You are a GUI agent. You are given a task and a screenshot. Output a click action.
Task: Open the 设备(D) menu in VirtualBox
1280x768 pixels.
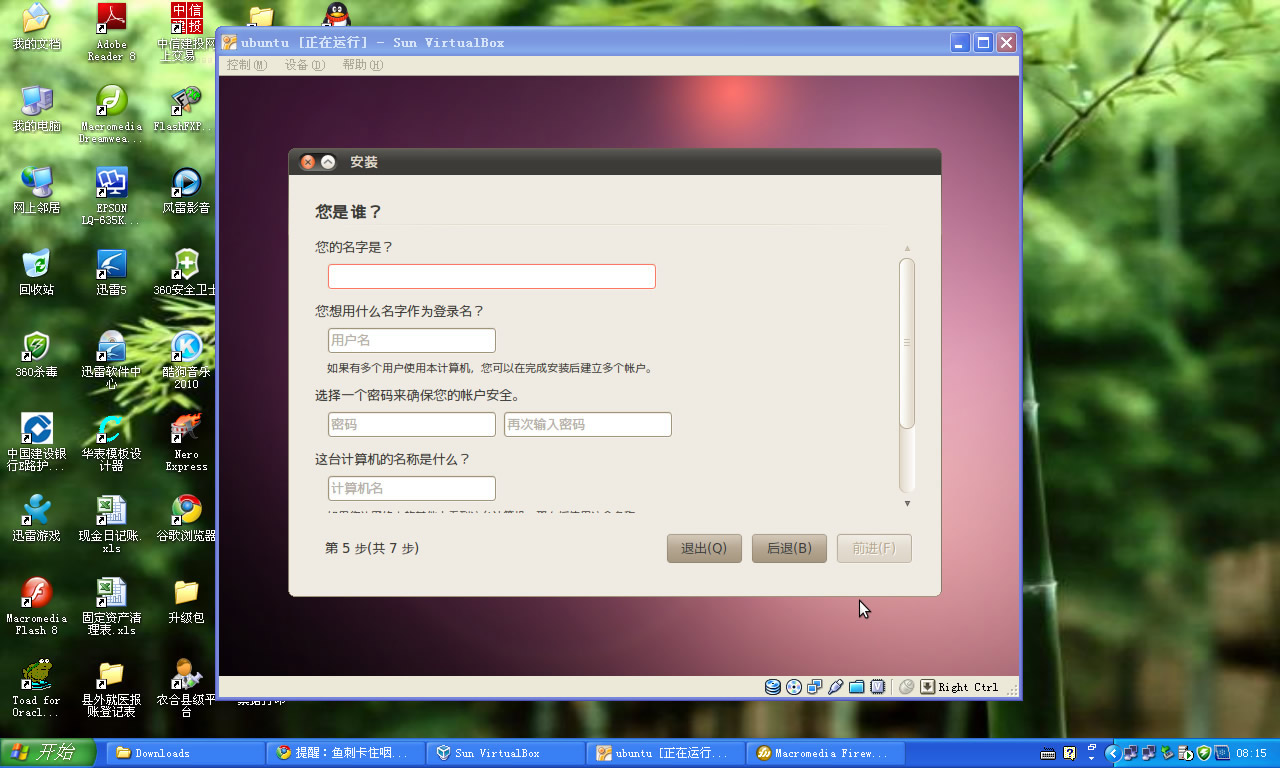coord(304,65)
